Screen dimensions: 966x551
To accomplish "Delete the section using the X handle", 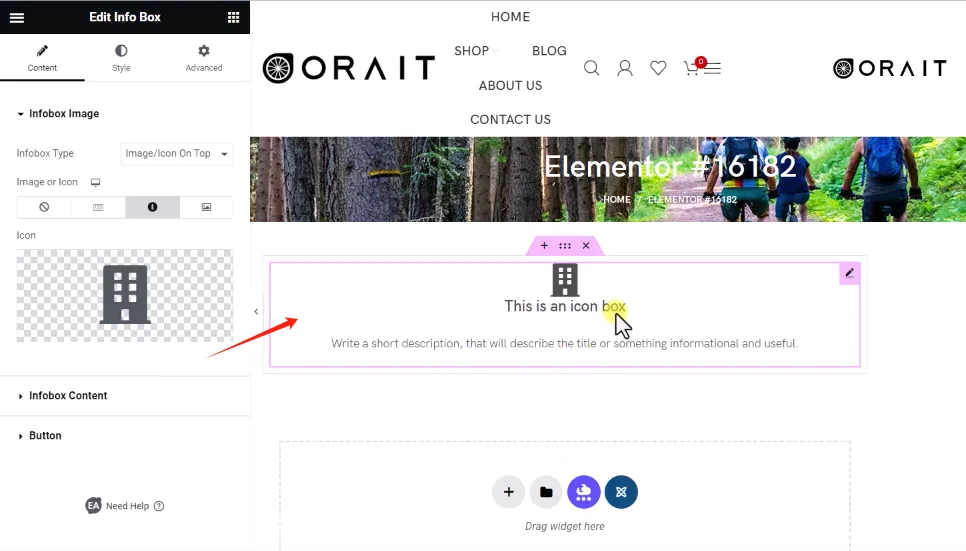I will click(586, 246).
